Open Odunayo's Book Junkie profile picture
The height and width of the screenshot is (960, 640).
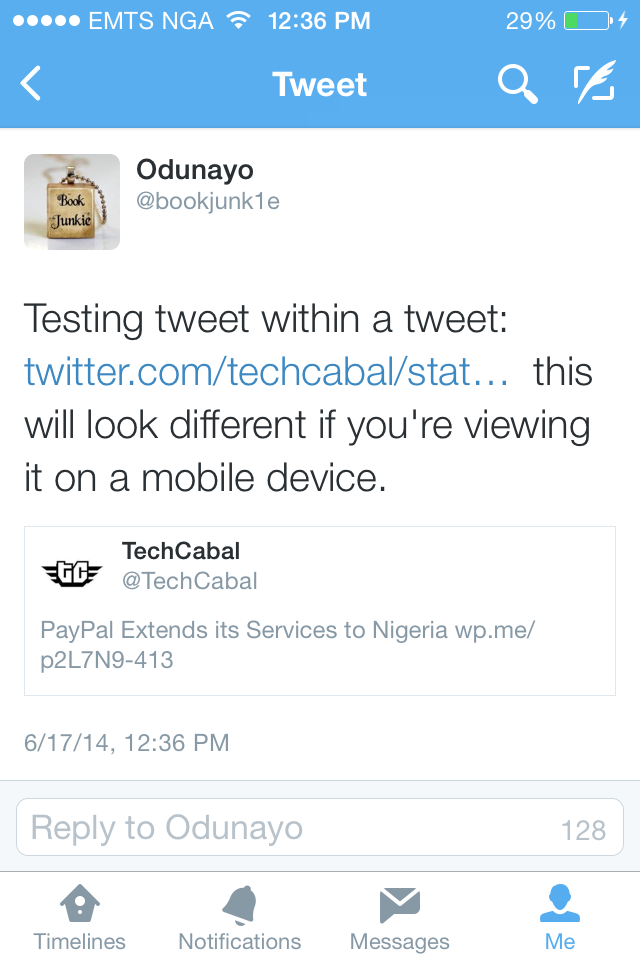pyautogui.click(x=72, y=202)
